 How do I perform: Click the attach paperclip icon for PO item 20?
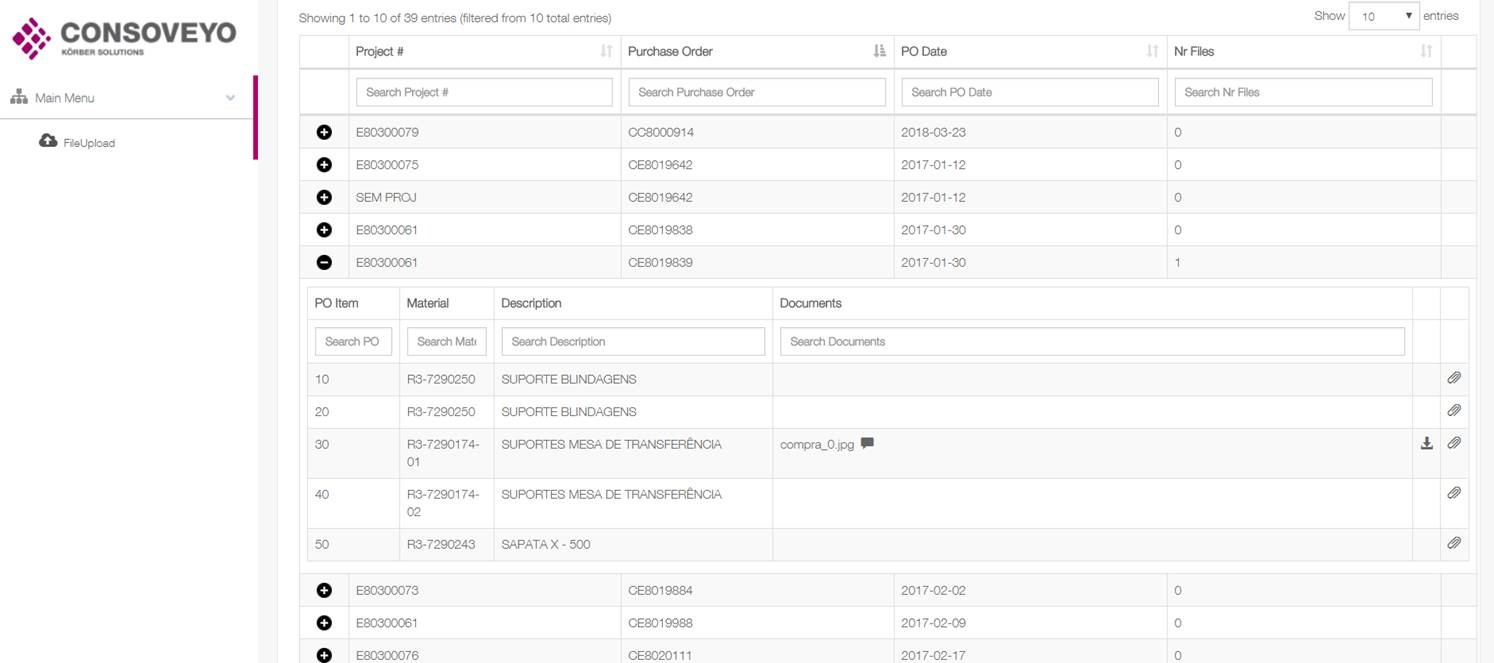click(x=1454, y=410)
